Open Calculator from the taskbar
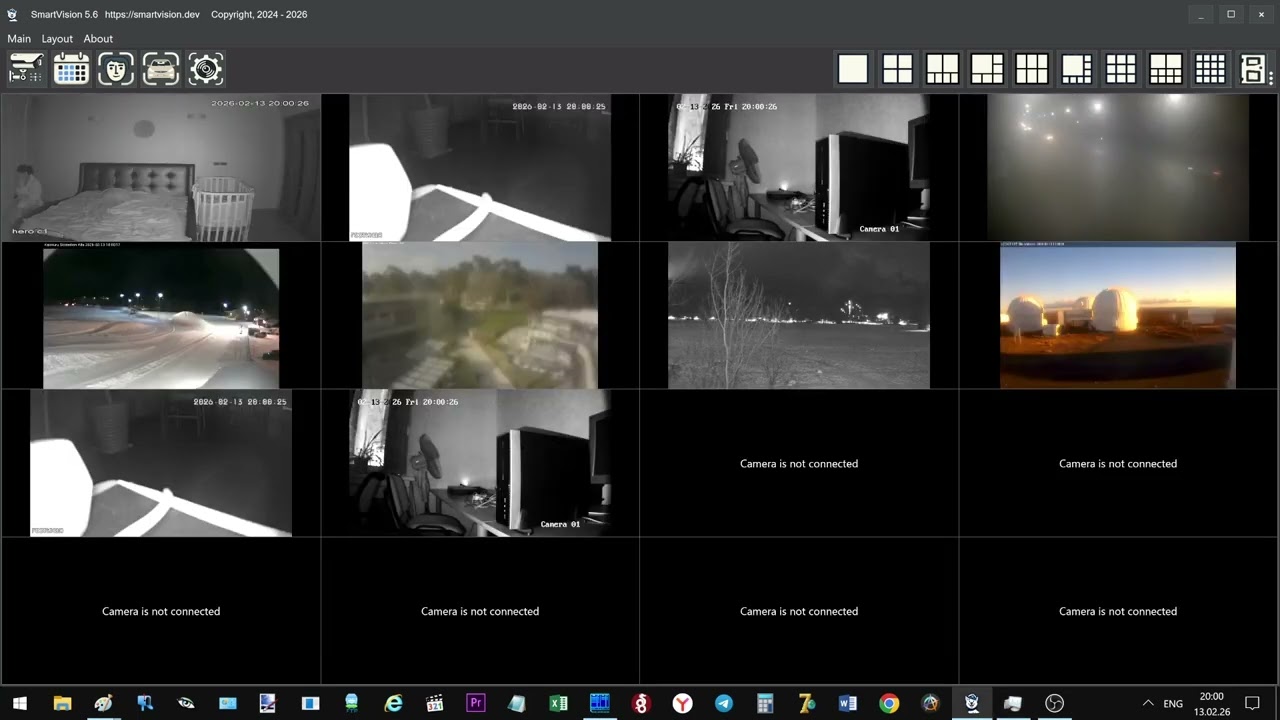 [x=765, y=703]
